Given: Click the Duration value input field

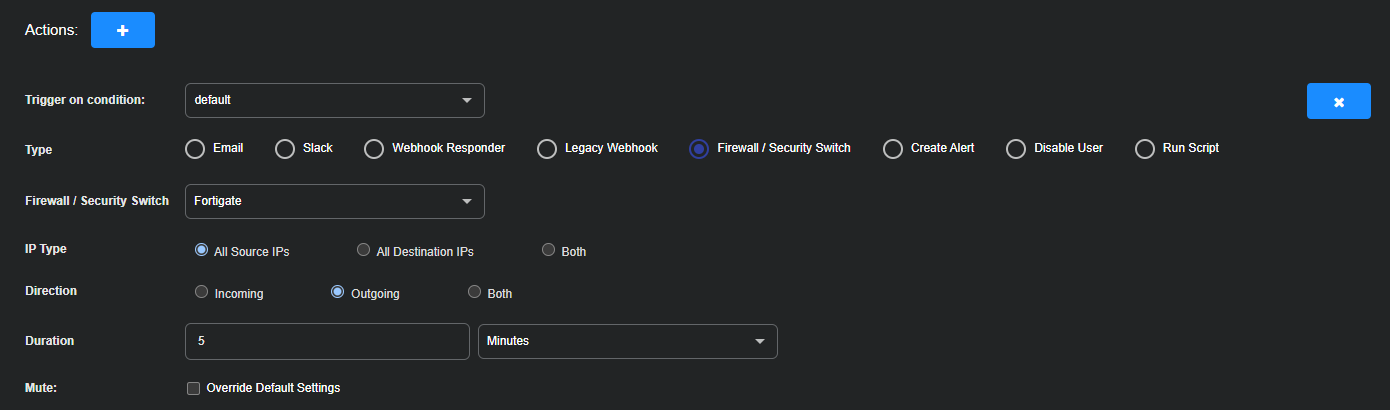Looking at the screenshot, I should pos(327,341).
